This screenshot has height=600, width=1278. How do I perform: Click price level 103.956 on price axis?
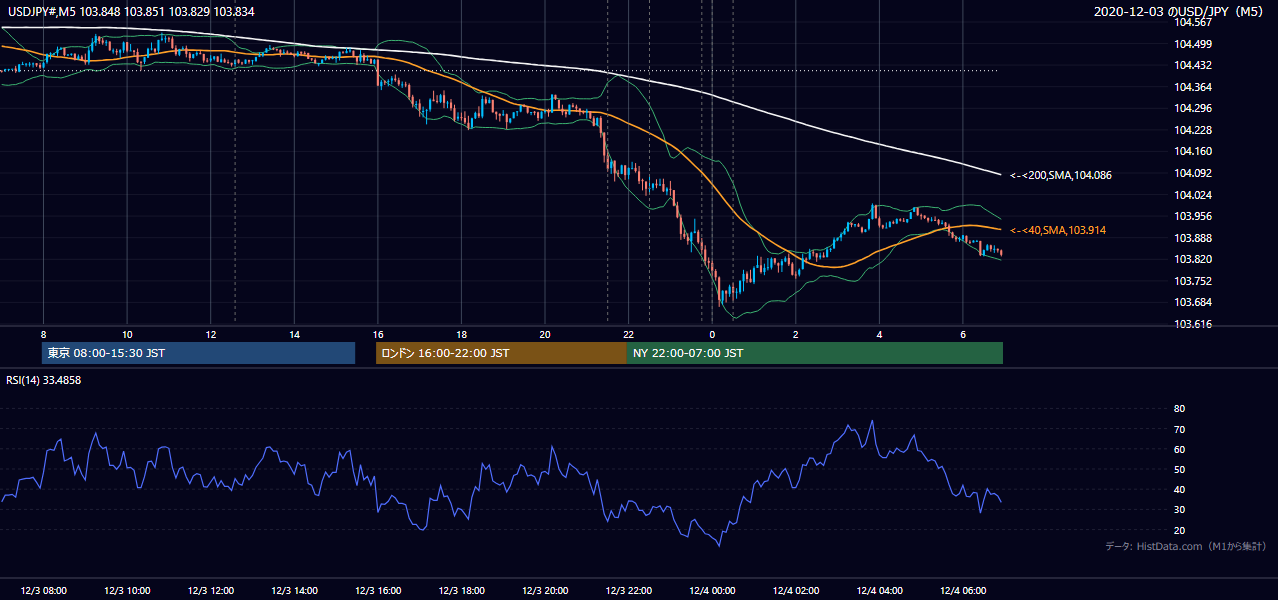(1193, 216)
